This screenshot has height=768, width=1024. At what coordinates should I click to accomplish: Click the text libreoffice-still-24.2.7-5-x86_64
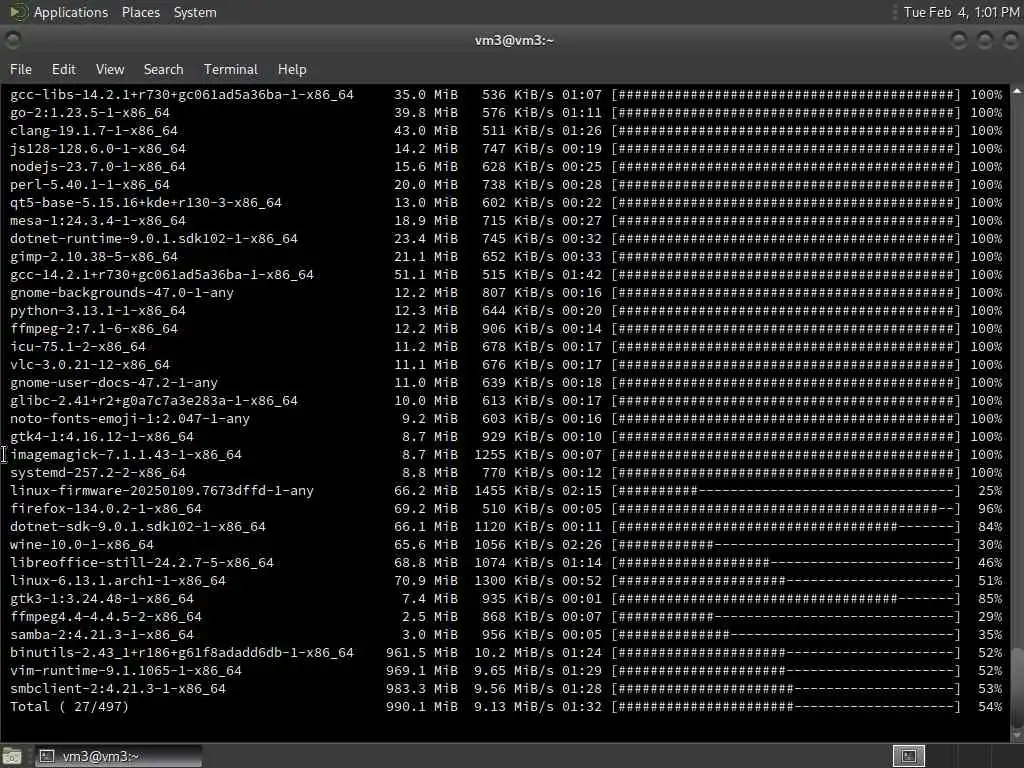pyautogui.click(x=142, y=562)
